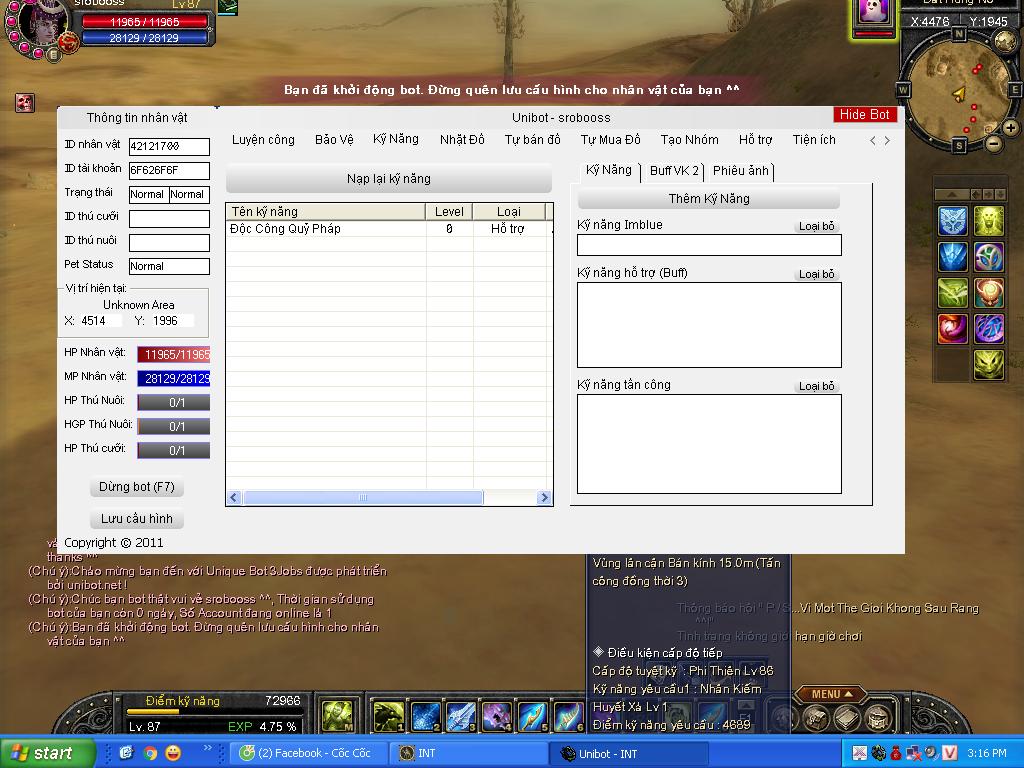Collapse the side quickslot panel with up arrow

tap(953, 195)
